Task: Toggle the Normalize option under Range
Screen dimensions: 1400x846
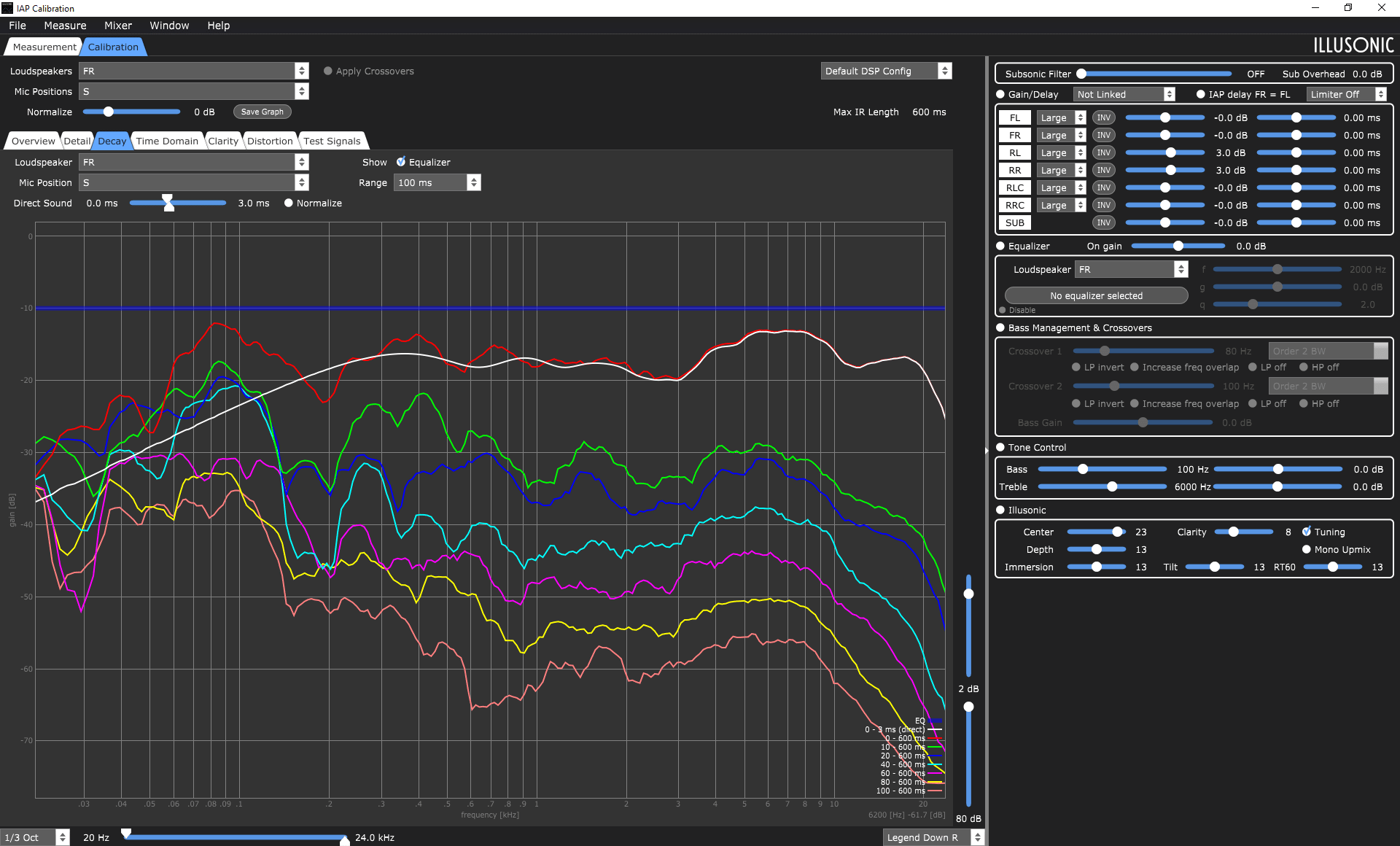Action: tap(289, 203)
